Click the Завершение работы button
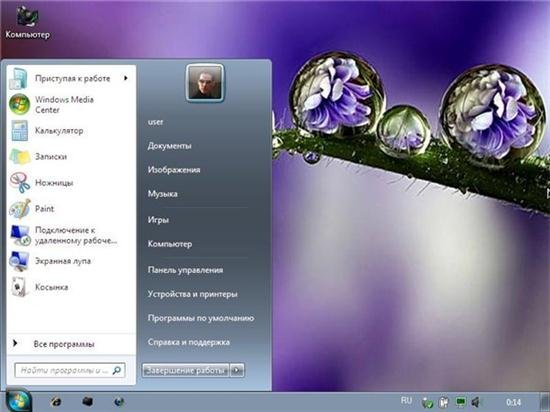The width and height of the screenshot is (550, 412). [186, 370]
